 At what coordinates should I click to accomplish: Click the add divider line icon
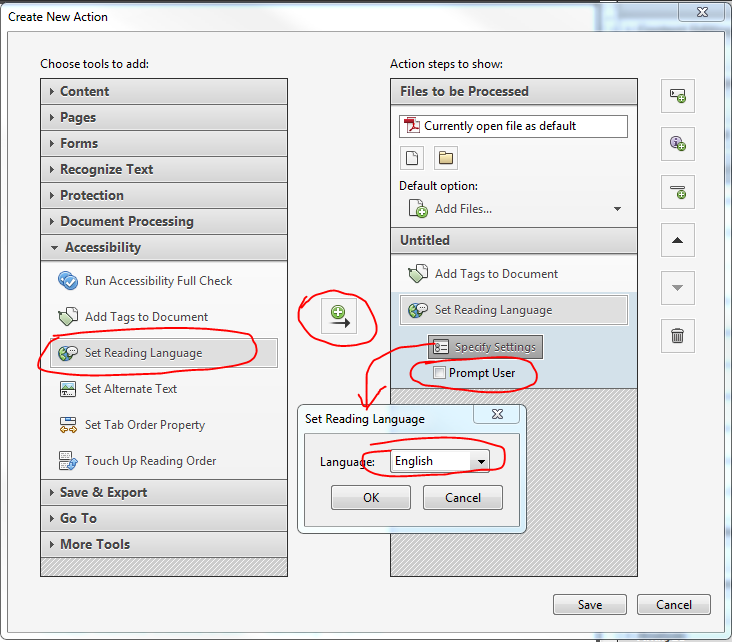click(x=677, y=192)
